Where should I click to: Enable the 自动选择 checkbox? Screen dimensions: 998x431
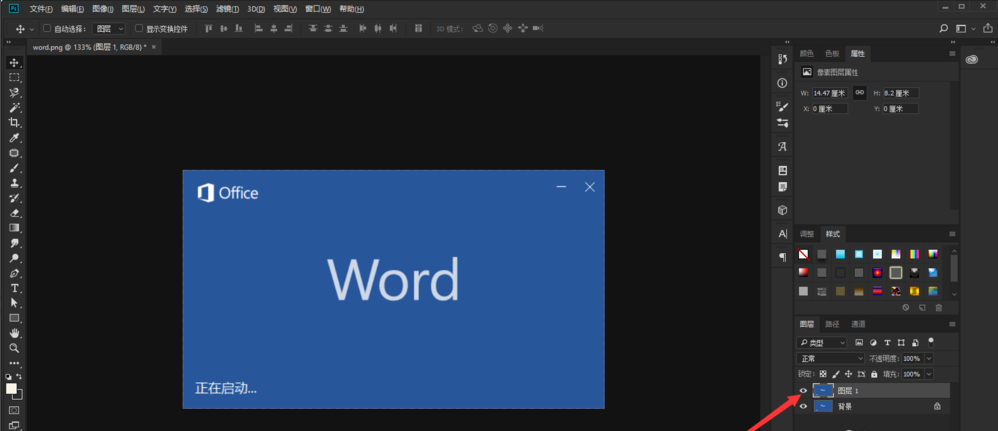tap(47, 29)
